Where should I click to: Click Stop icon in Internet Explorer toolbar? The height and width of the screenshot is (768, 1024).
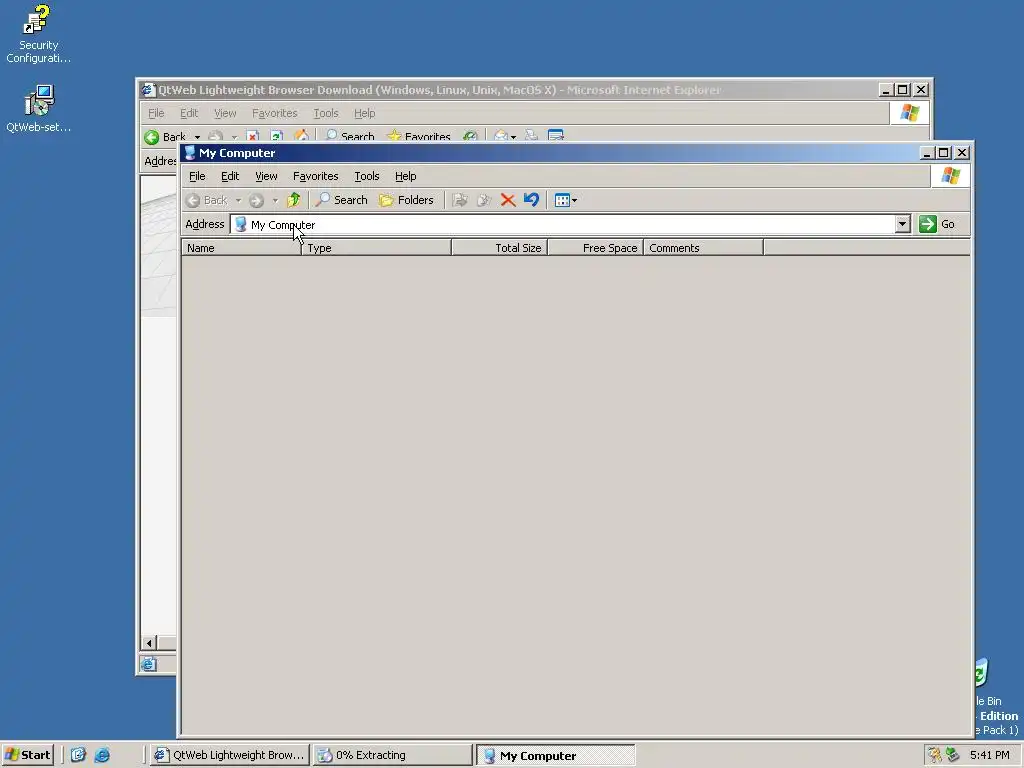tap(253, 136)
